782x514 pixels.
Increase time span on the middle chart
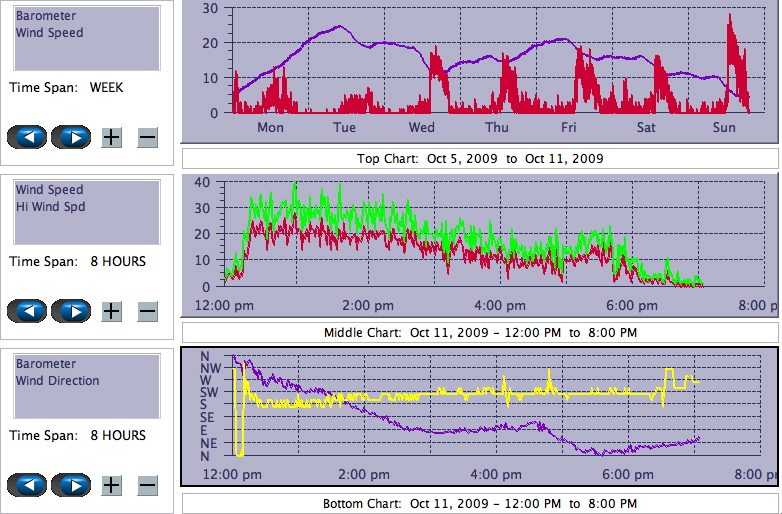[x=111, y=311]
